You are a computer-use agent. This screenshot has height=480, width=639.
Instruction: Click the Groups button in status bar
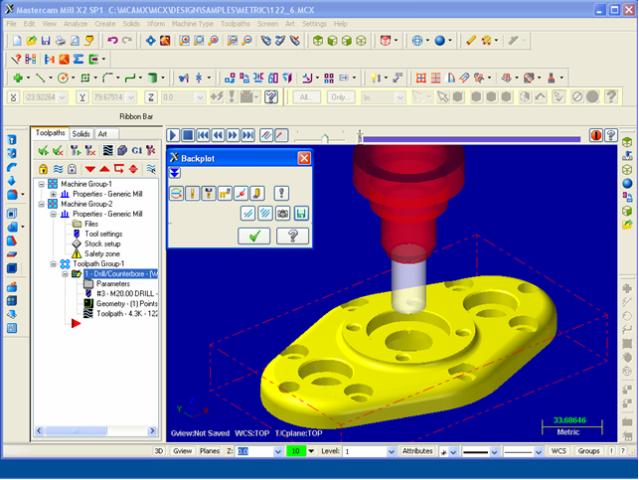[588, 451]
